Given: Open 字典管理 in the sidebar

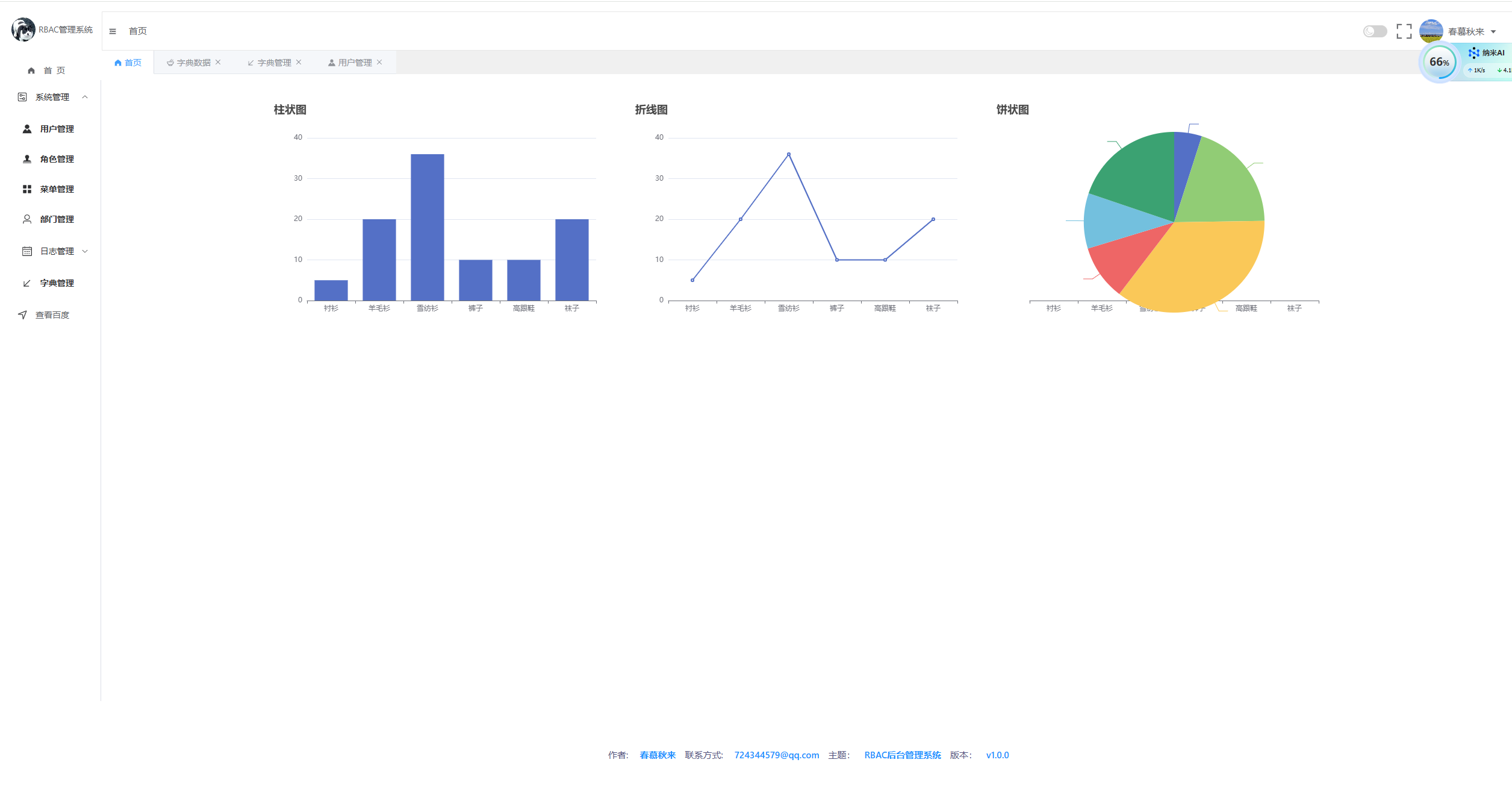Looking at the screenshot, I should pyautogui.click(x=57, y=283).
